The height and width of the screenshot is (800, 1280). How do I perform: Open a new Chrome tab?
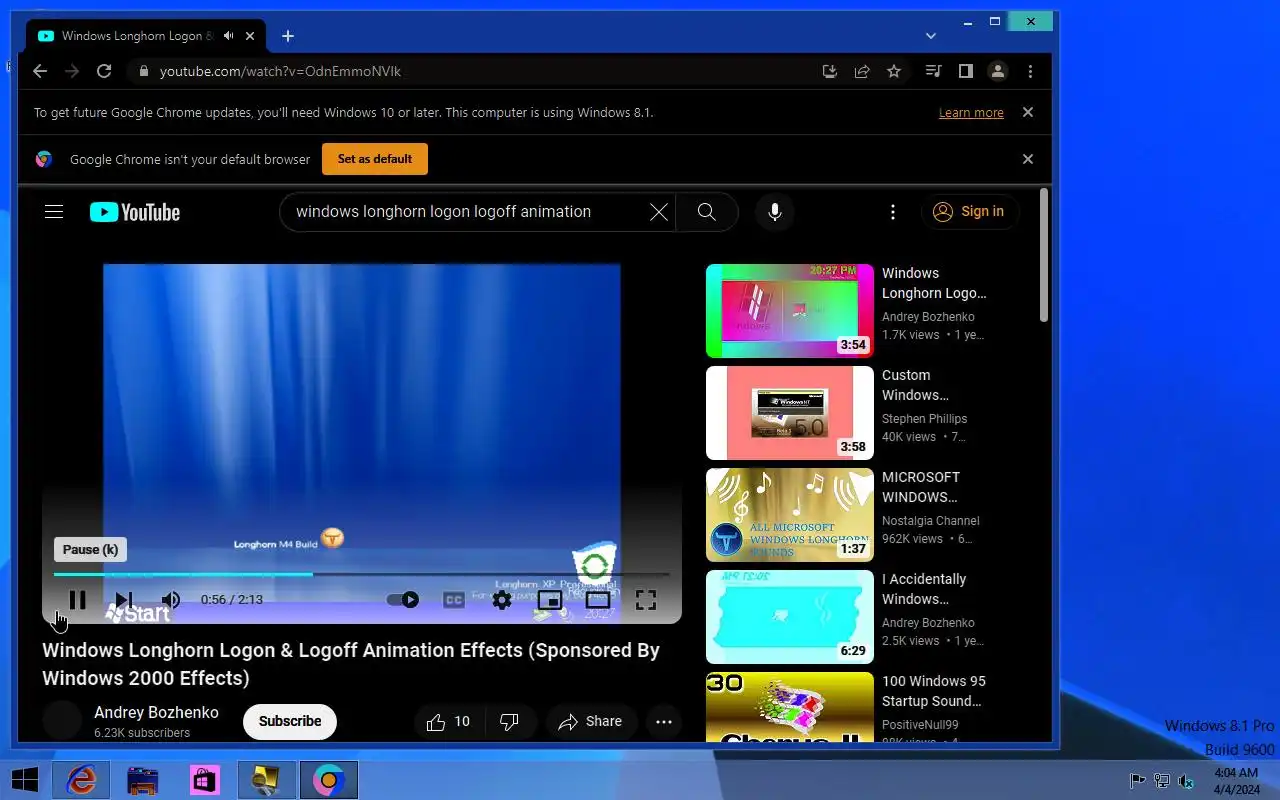(288, 36)
